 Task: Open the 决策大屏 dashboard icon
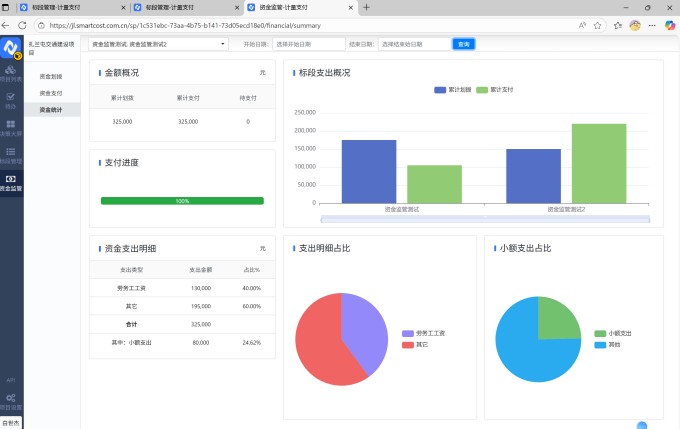pyautogui.click(x=11, y=127)
